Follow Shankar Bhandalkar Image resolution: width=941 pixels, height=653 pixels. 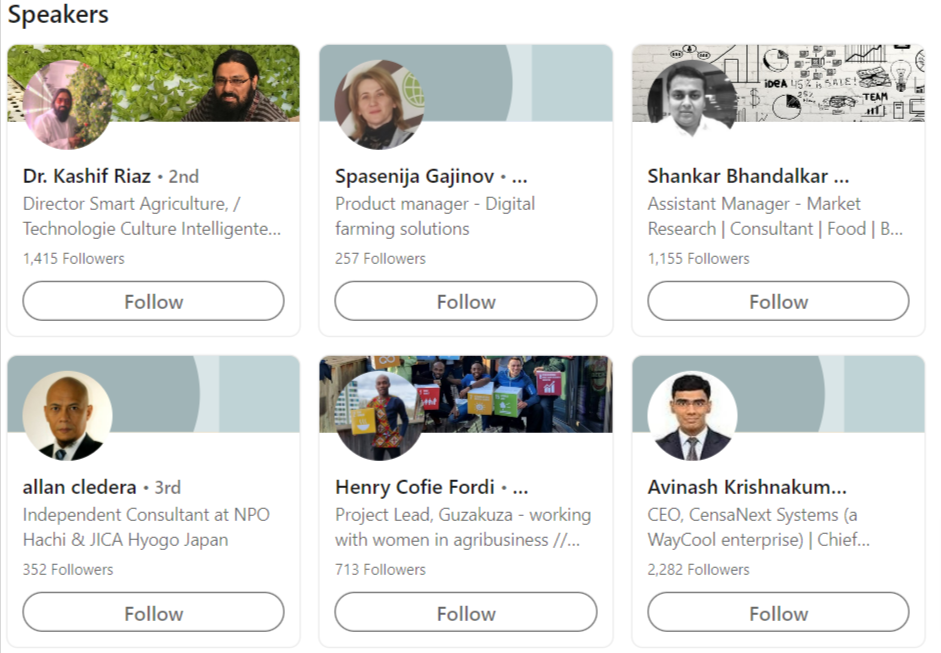tap(778, 301)
